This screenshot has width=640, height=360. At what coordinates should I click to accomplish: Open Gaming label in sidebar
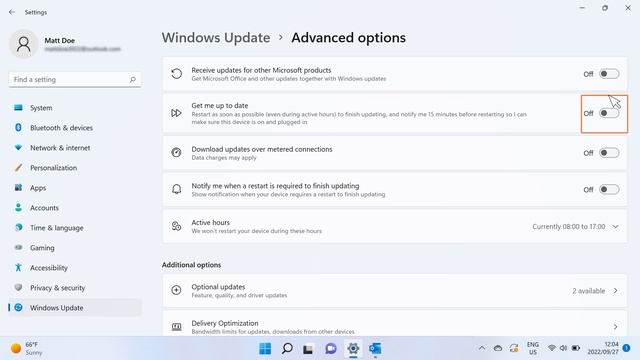point(42,248)
